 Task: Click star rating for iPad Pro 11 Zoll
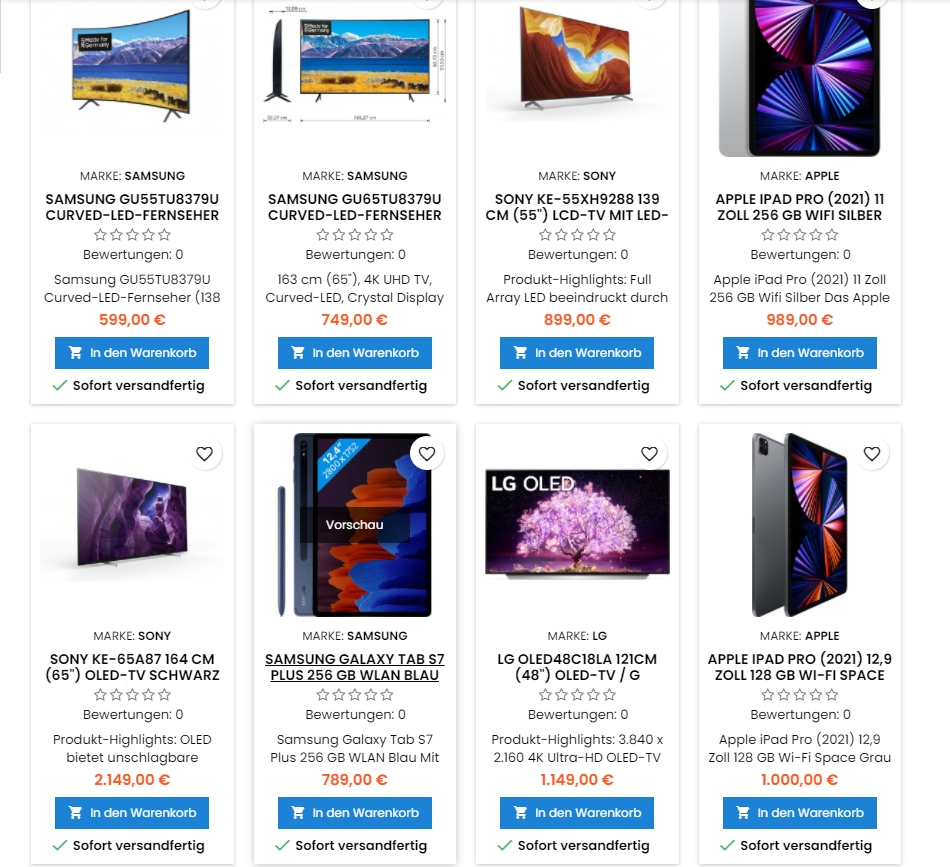(800, 234)
